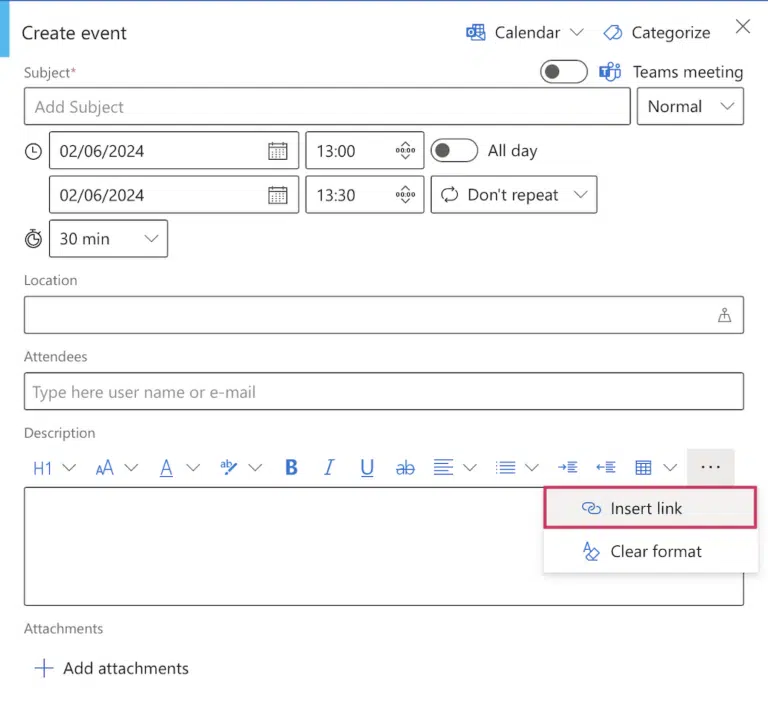Click the Location input field
Screen dimensions: 768x705
tap(384, 315)
